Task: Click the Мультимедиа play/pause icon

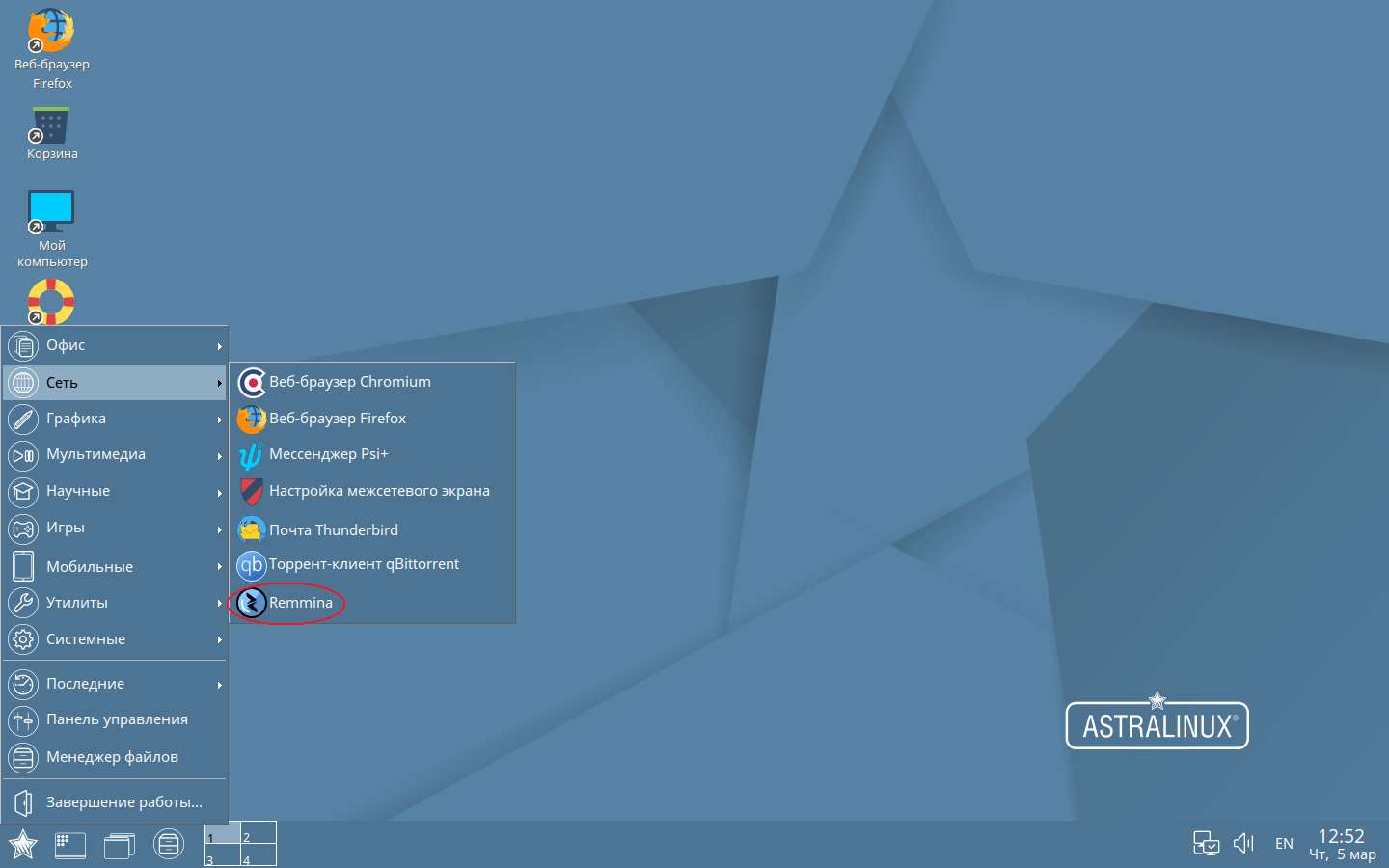Action: pos(23,455)
